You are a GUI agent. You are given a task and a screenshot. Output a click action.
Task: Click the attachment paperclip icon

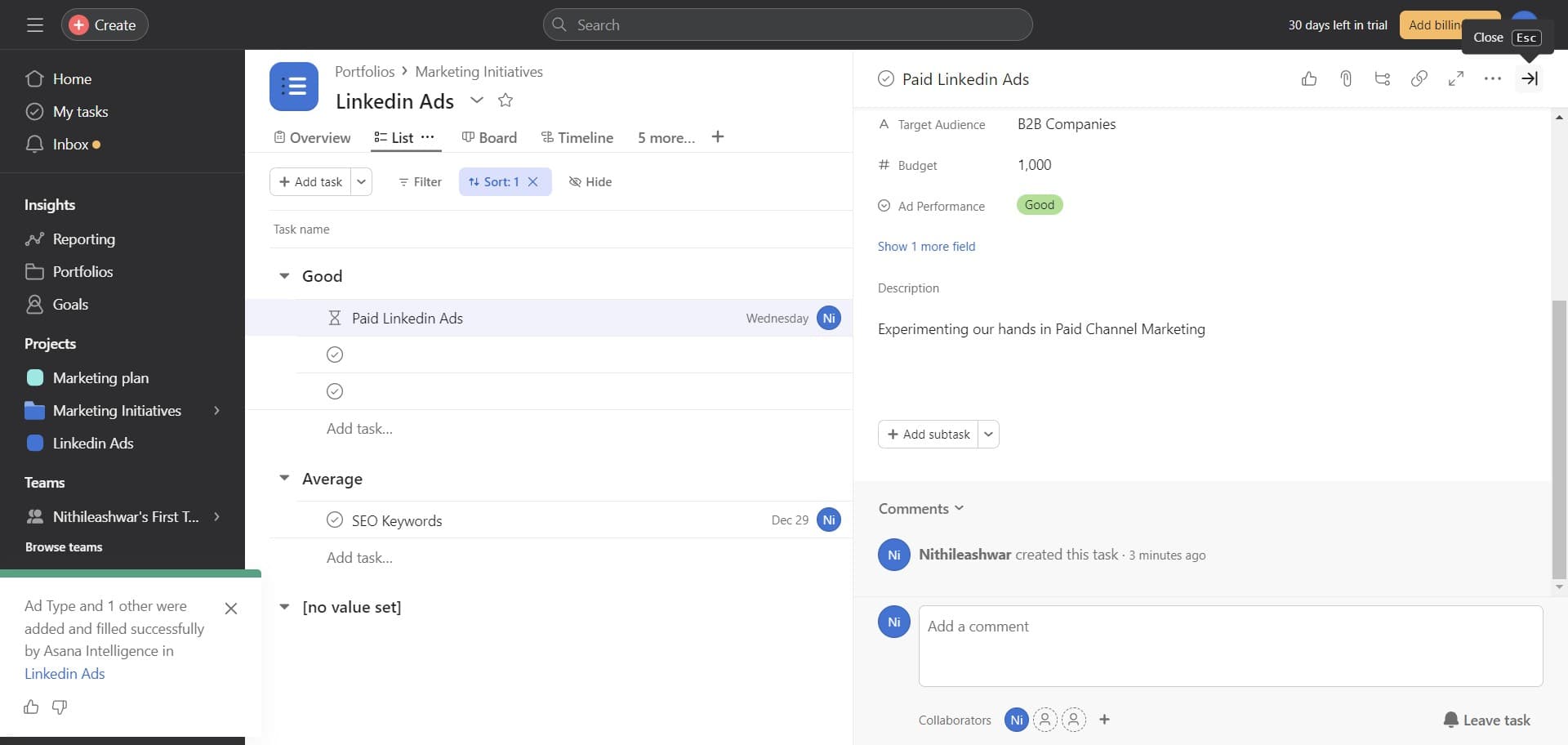1346,78
